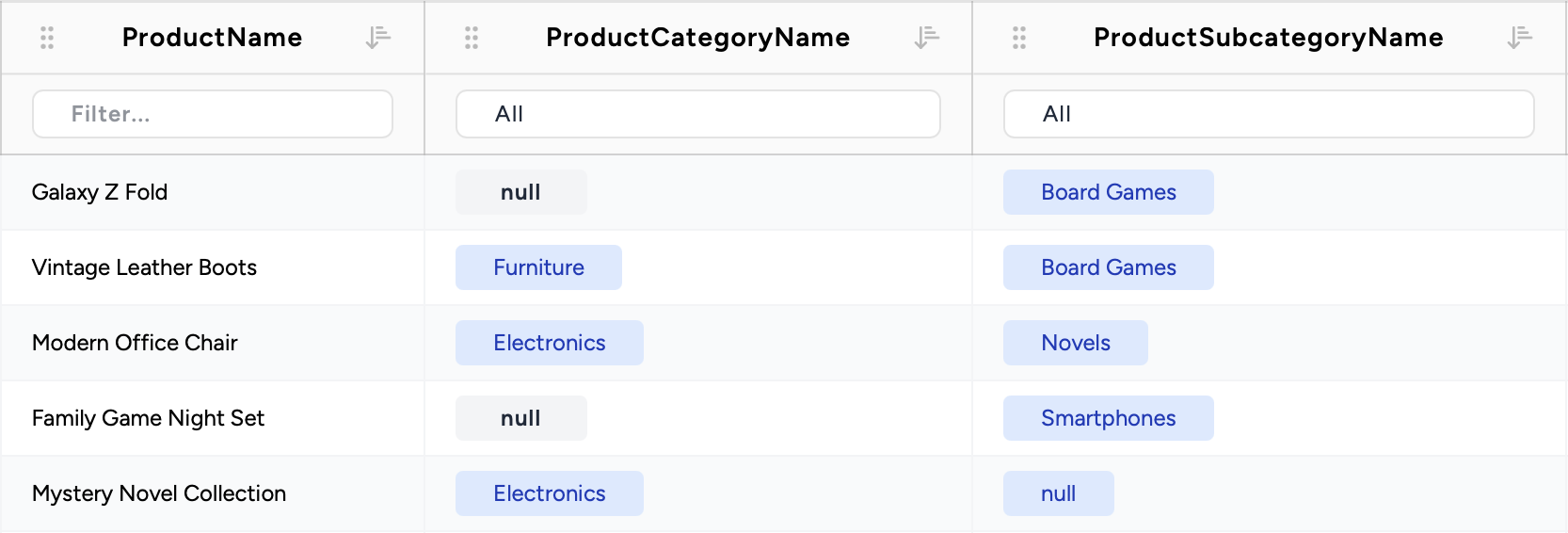Select the Mystery Novel Collection row name
1568x533 pixels.
159,493
